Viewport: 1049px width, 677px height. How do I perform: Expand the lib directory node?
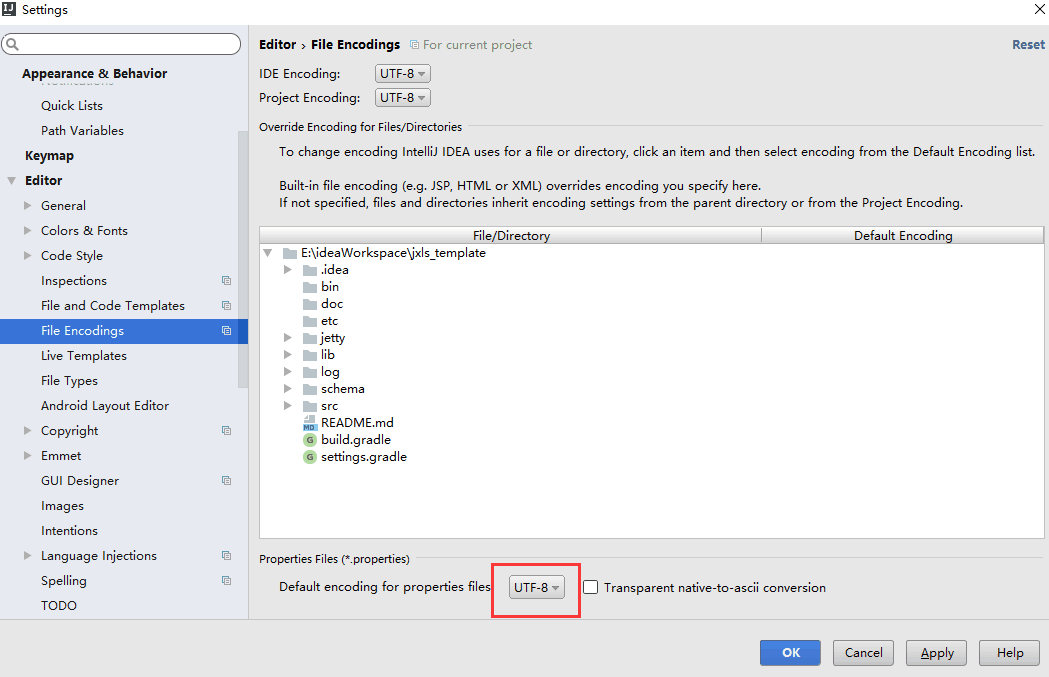(x=288, y=355)
